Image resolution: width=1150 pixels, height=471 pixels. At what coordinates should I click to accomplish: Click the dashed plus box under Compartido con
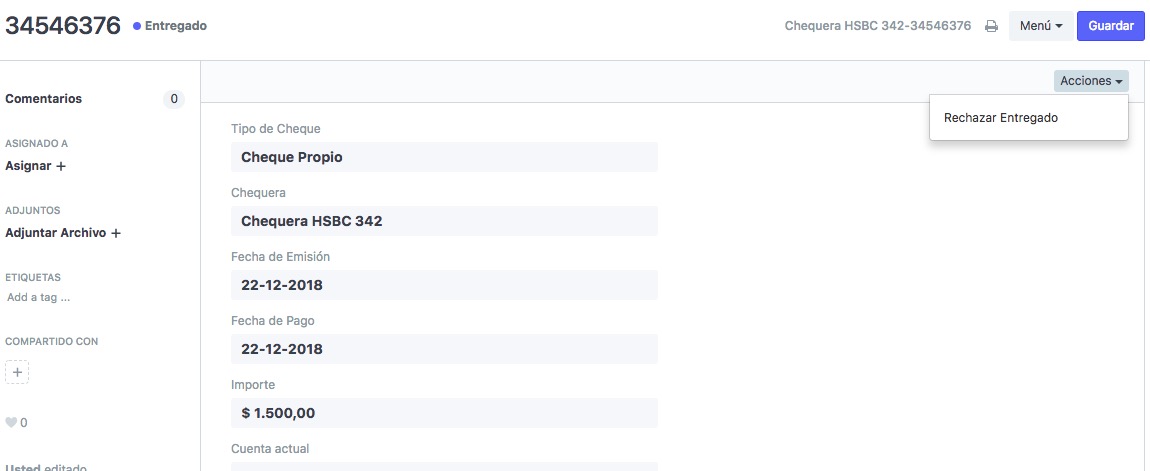[17, 372]
